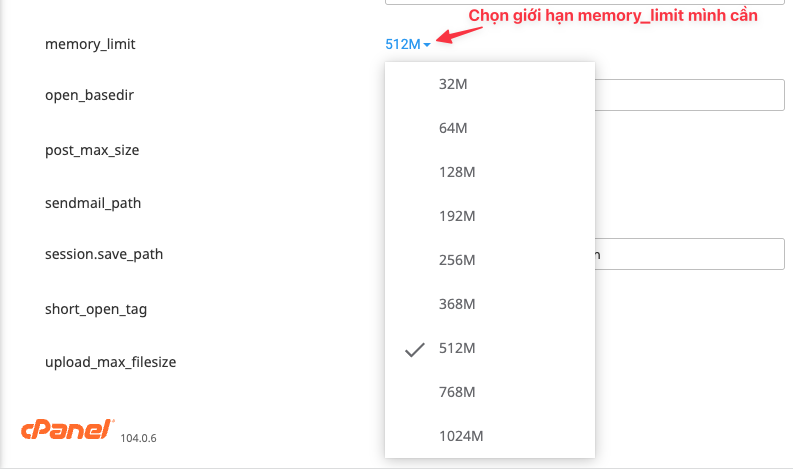The image size is (793, 471).
Task: Choose the 368M option
Action: (x=490, y=304)
